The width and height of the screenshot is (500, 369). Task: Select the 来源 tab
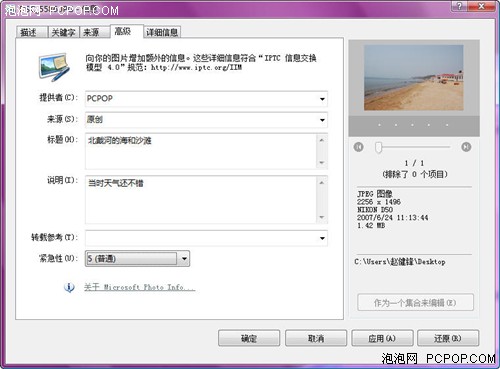coord(94,32)
